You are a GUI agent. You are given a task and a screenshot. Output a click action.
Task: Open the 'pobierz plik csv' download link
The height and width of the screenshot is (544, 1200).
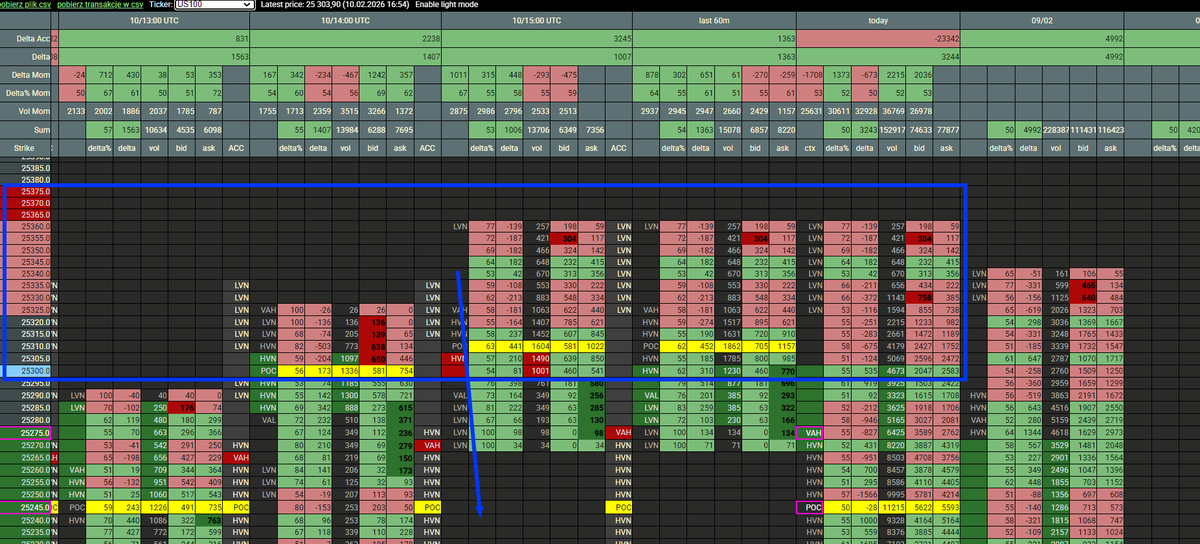click(x=25, y=5)
